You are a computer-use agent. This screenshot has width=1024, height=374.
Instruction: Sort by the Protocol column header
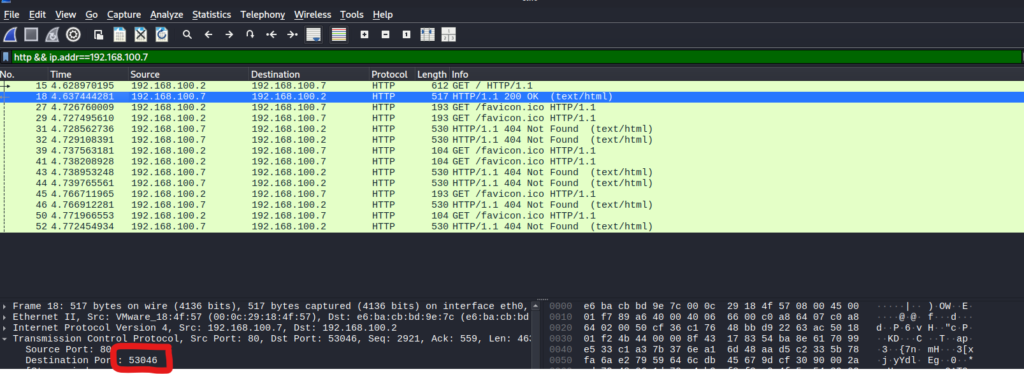tap(392, 74)
